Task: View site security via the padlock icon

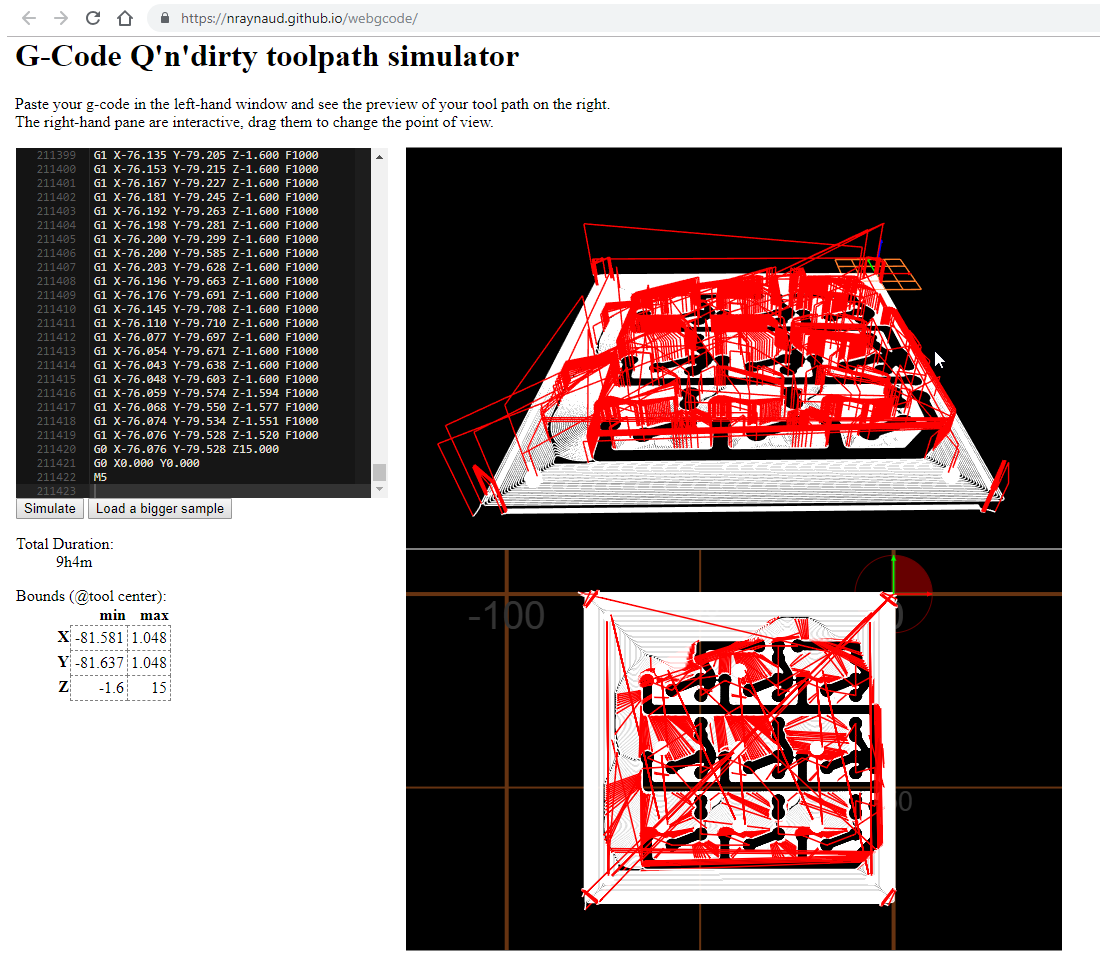Action: (163, 17)
